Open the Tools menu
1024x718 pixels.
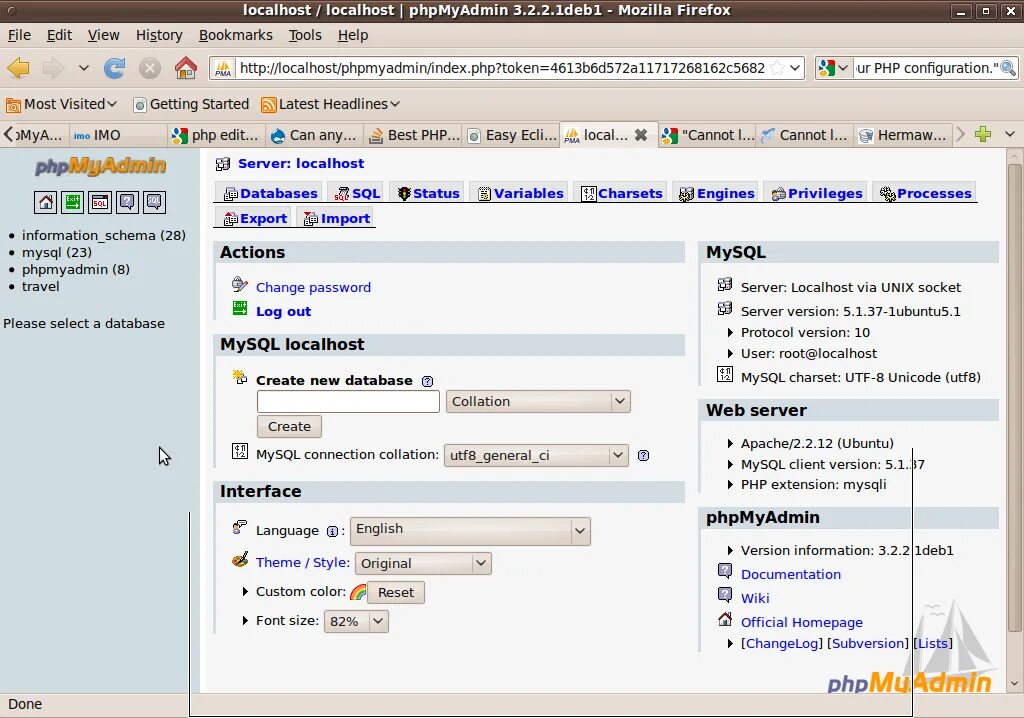(305, 35)
